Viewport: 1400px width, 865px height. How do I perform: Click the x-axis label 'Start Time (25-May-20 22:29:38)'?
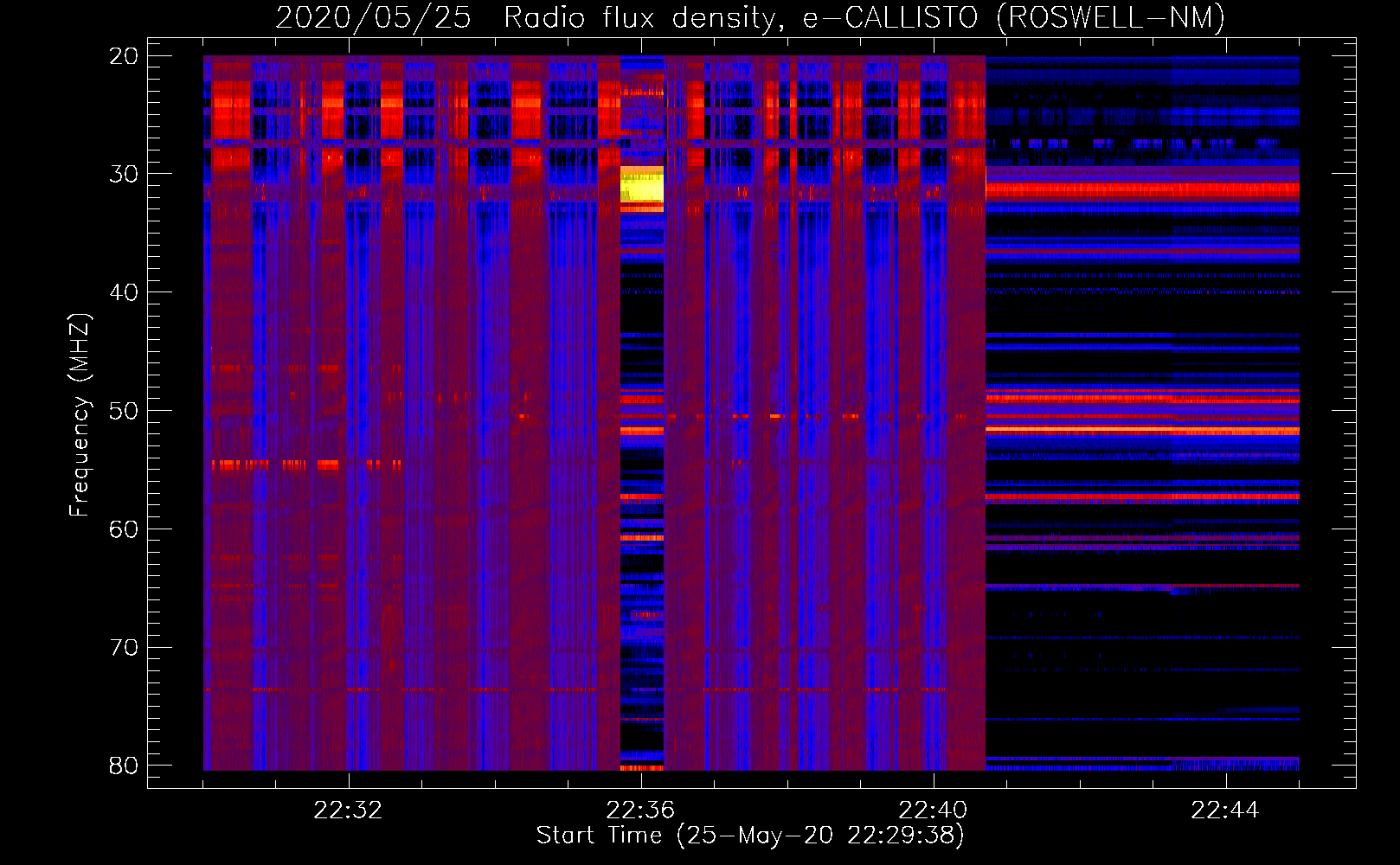[x=750, y=836]
